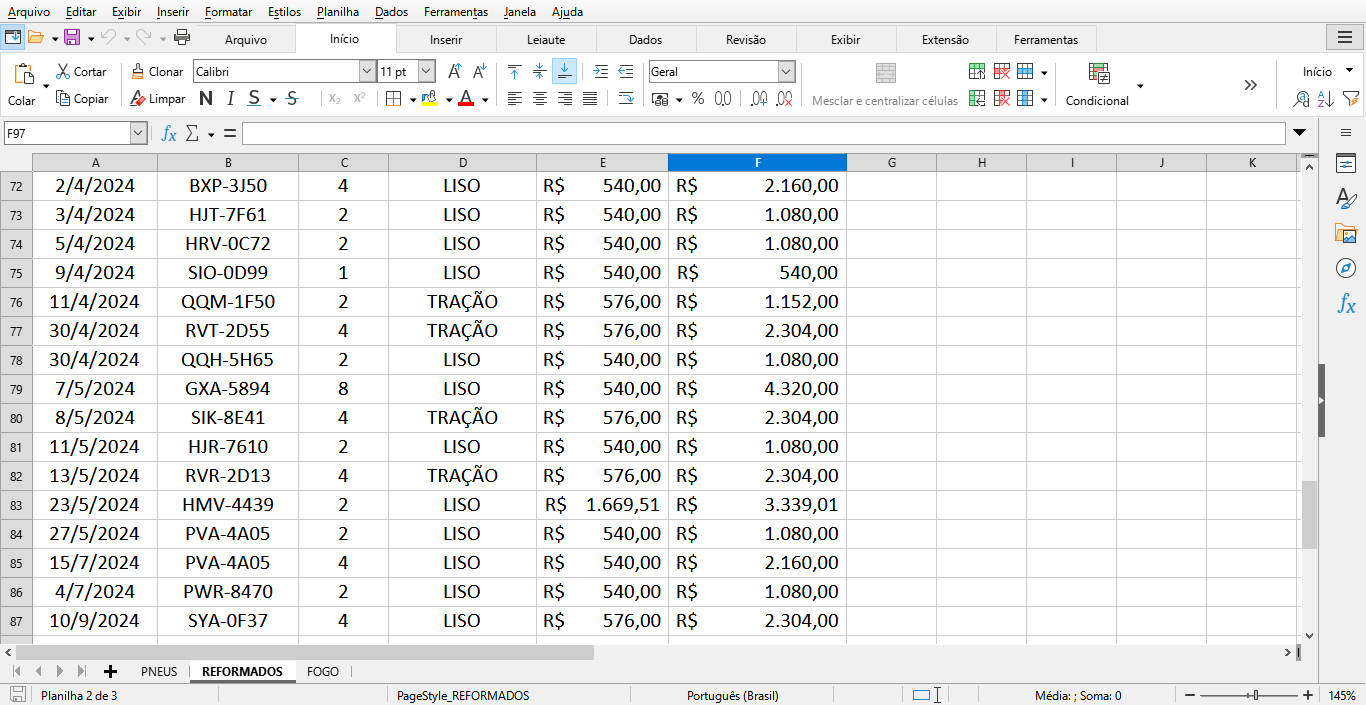Click the Condicional formatting button
Screen dimensions: 1366x705
coord(1098,85)
